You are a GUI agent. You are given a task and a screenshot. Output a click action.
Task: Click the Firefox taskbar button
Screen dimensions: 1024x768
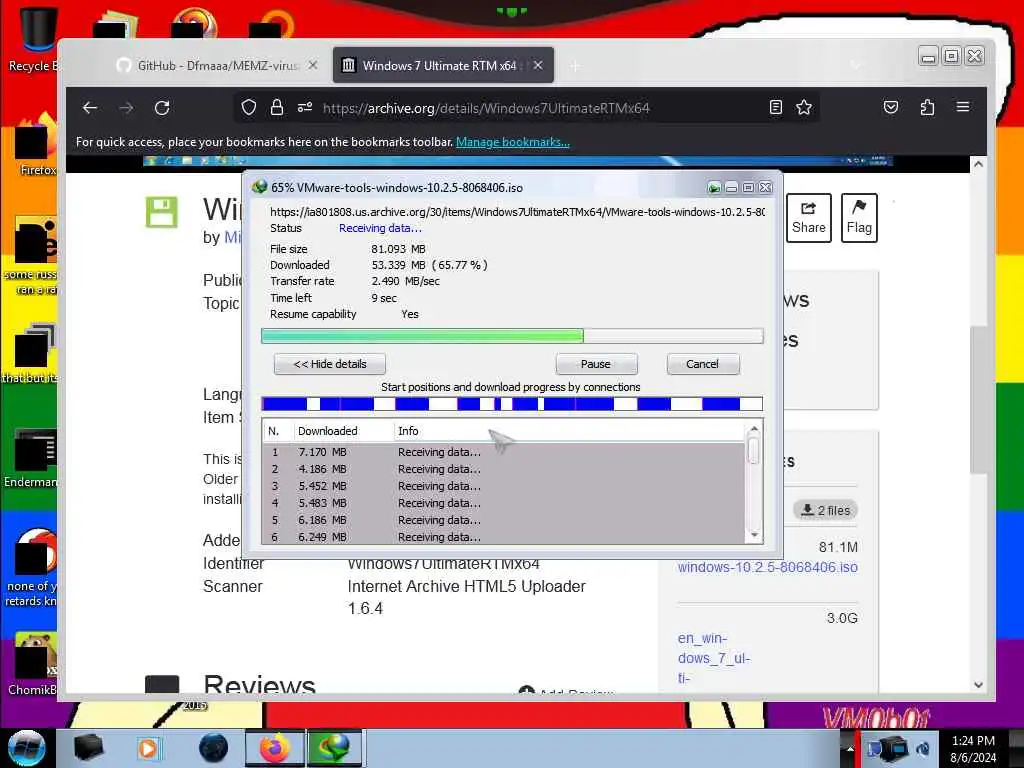(274, 748)
